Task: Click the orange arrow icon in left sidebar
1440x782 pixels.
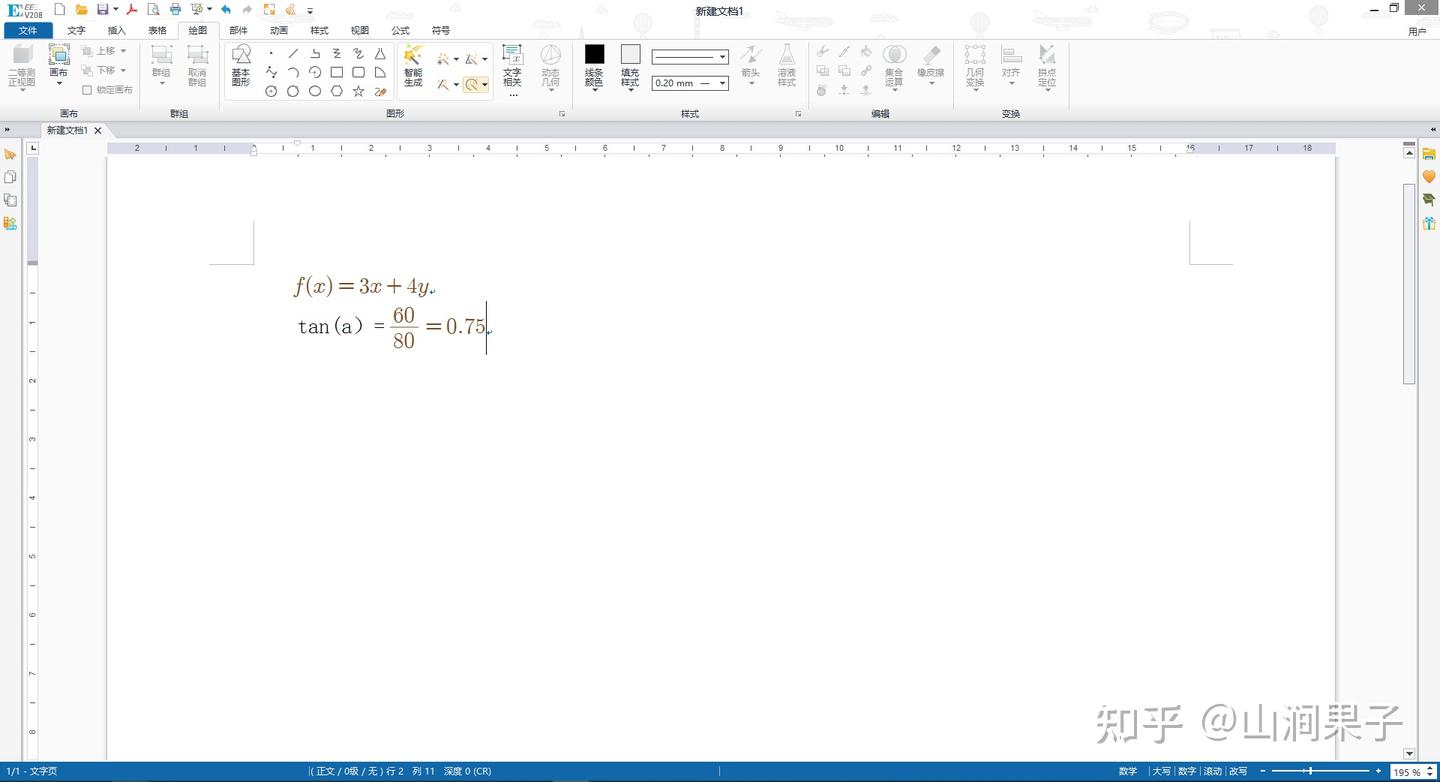Action: tap(10, 154)
